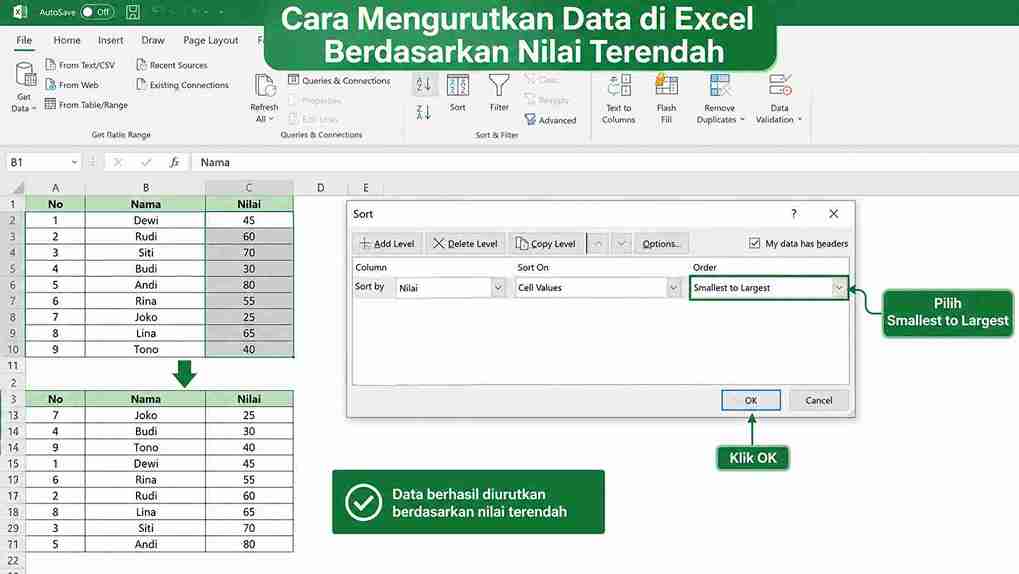Switch to the Insert tab
1019x574 pixels.
(110, 40)
